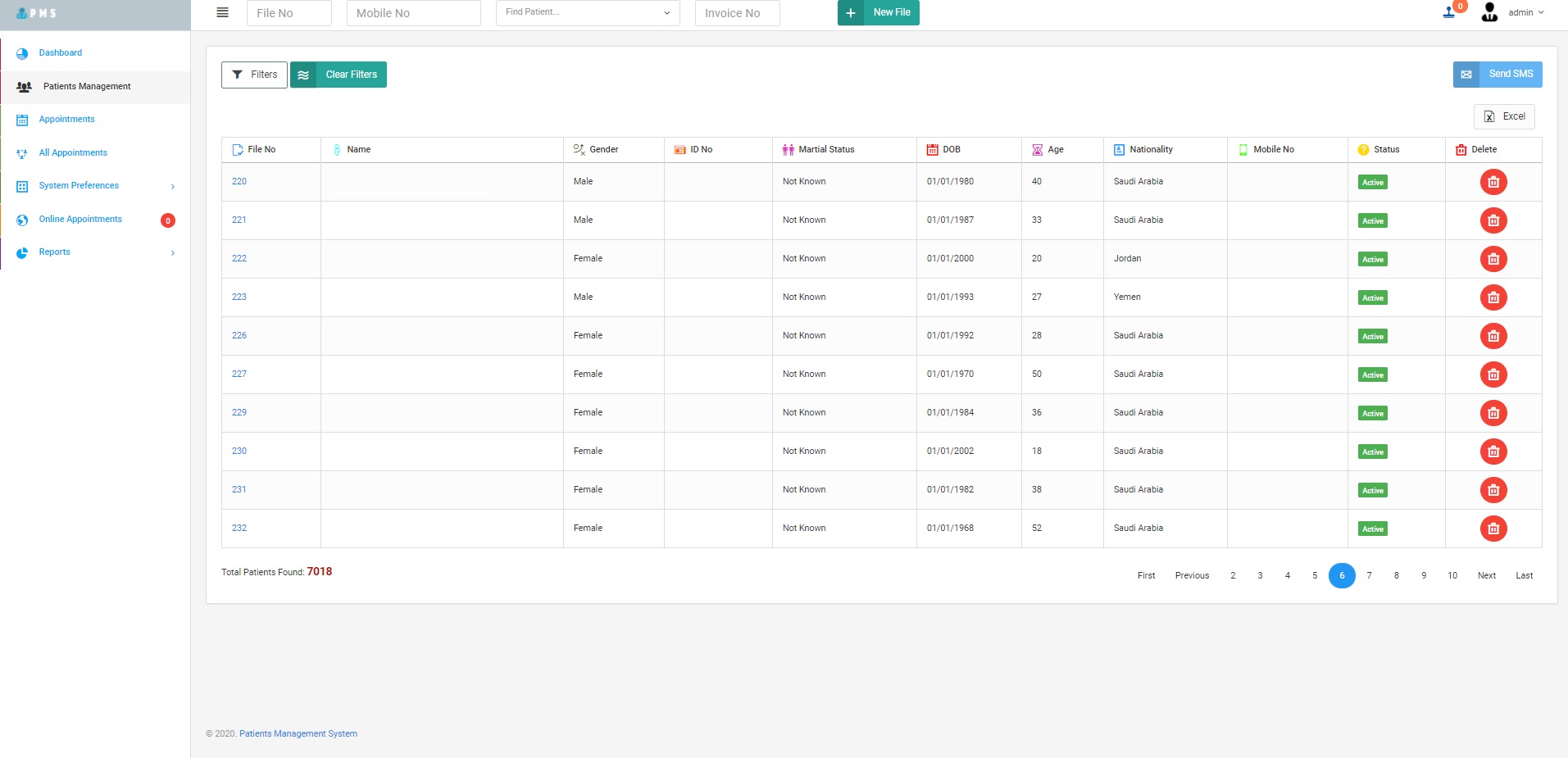Go to Dashboard in sidebar

[x=61, y=53]
